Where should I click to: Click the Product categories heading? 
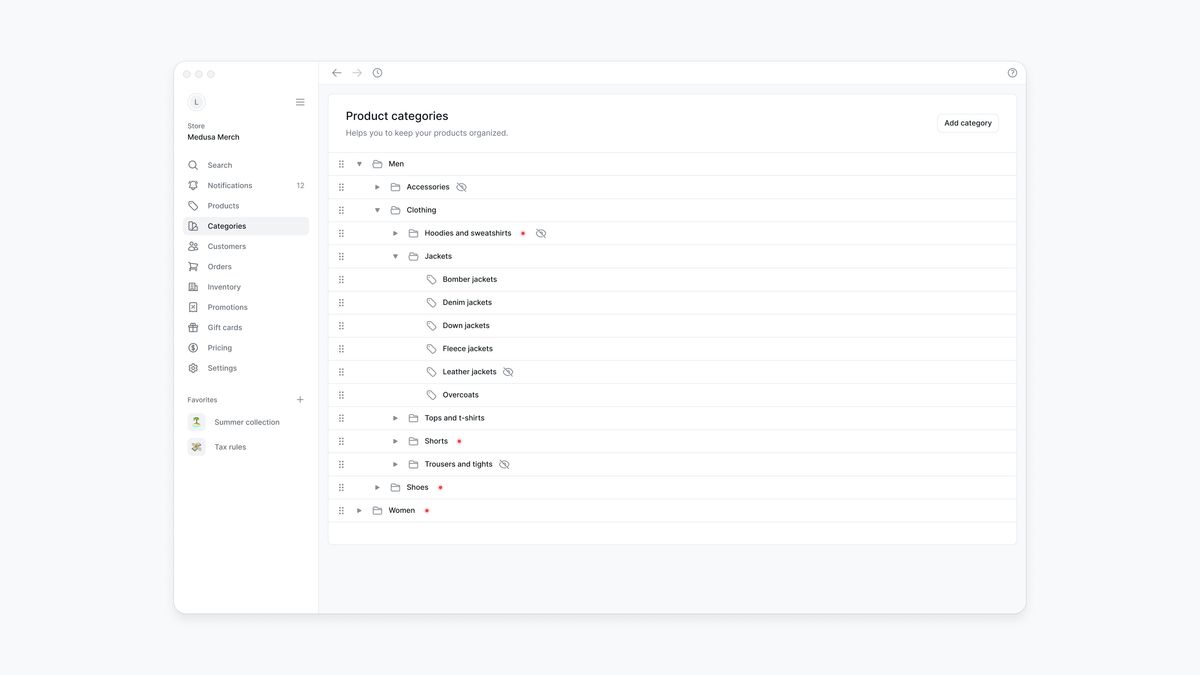(397, 116)
